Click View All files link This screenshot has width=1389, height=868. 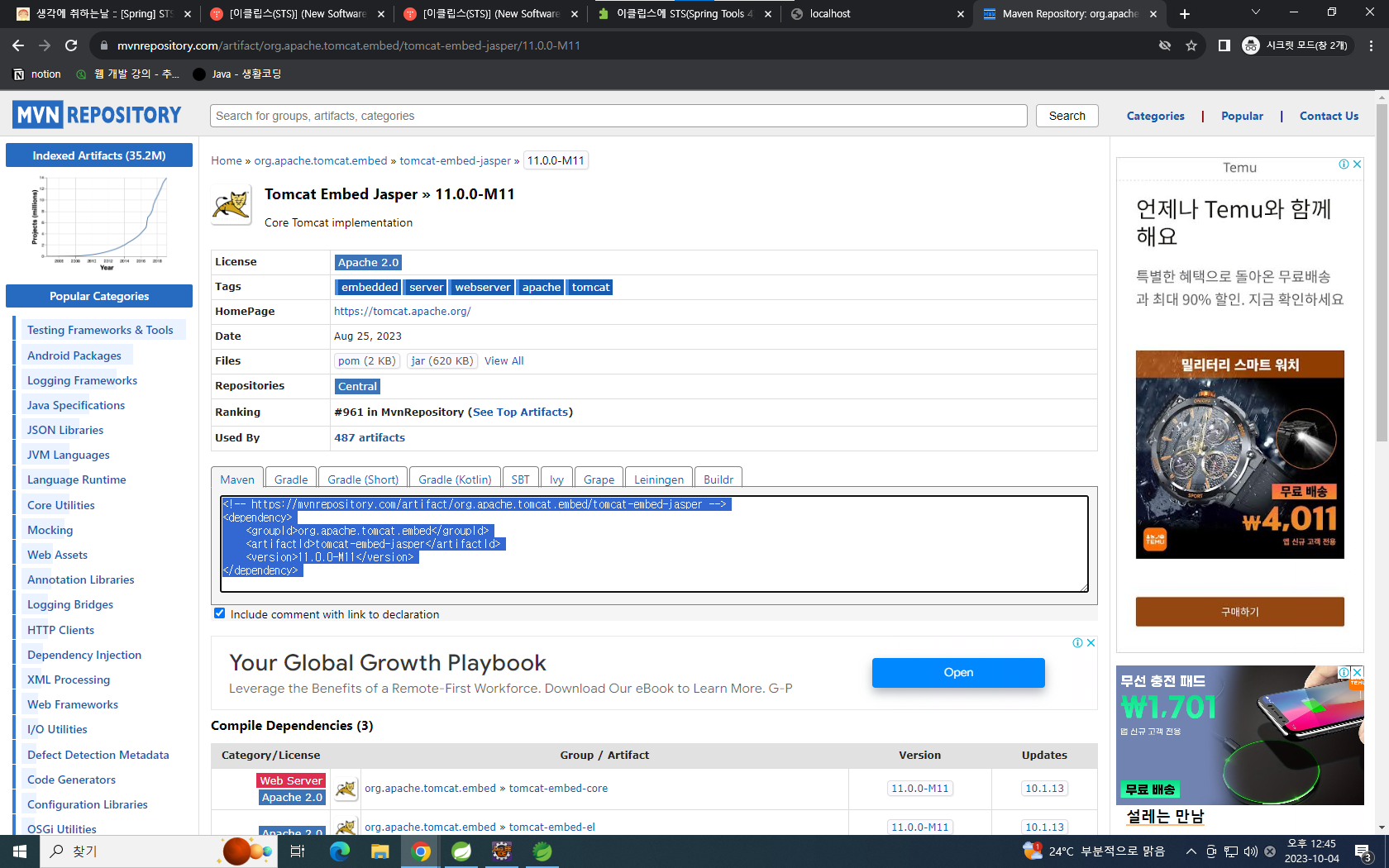504,360
